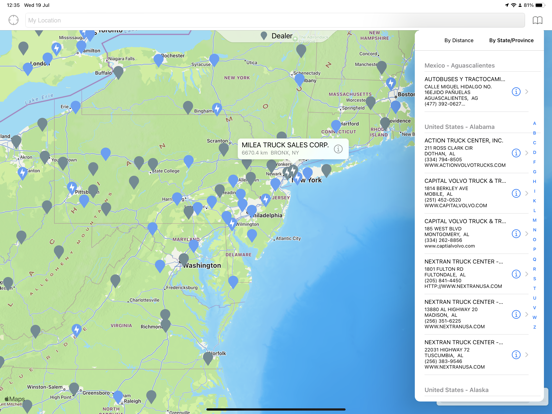Switch to the By State/Province tab
This screenshot has width=552, height=414.
511,40
